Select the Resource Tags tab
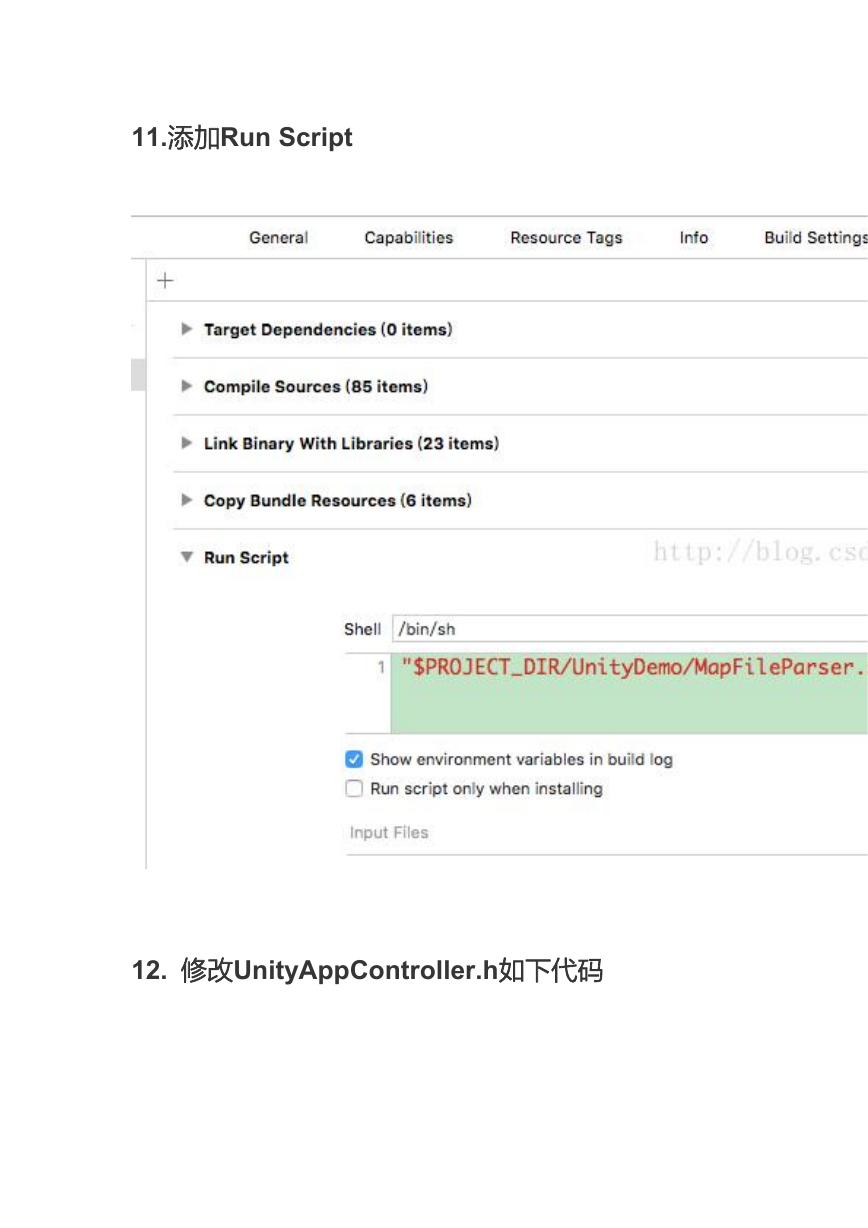Image resolution: width=868 pixels, height=1228 pixels. 566,238
